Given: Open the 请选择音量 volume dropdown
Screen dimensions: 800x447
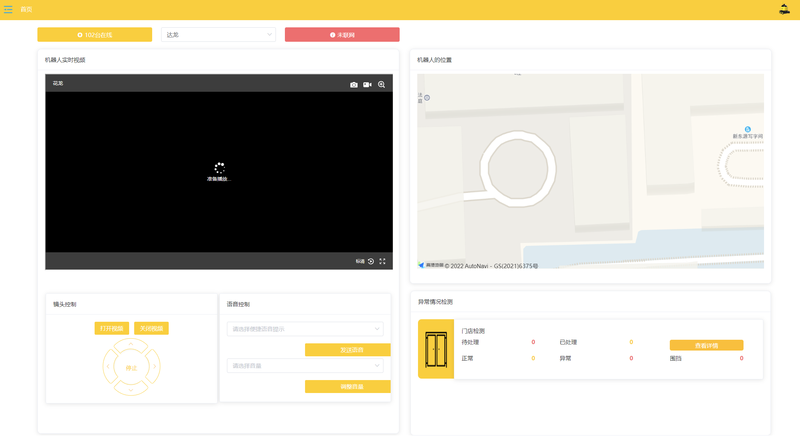Looking at the screenshot, I should tap(305, 365).
